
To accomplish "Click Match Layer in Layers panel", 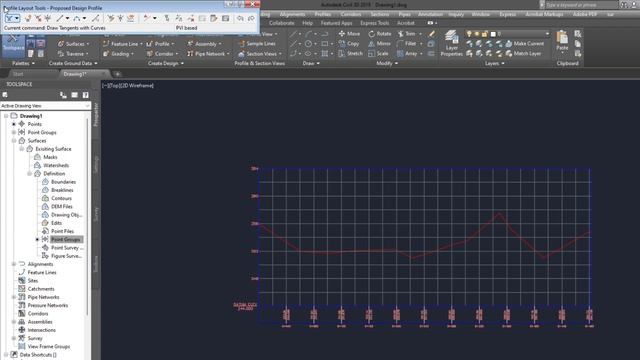I will [x=523, y=53].
